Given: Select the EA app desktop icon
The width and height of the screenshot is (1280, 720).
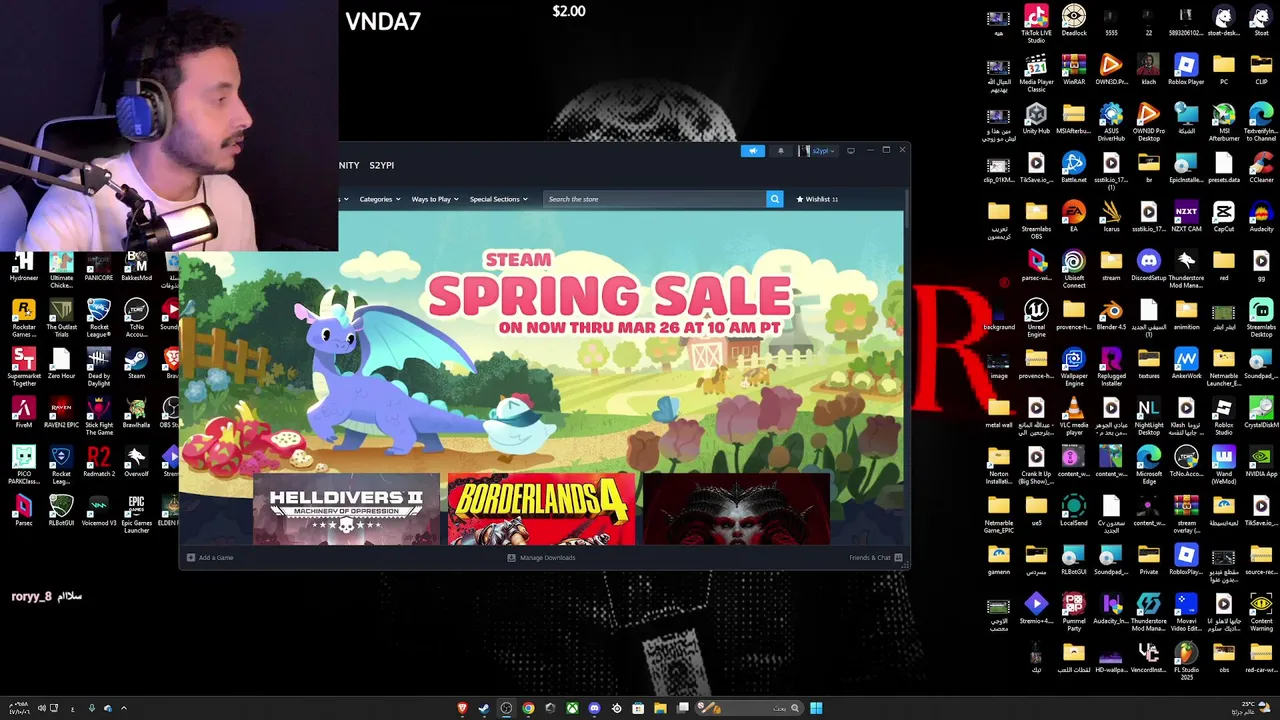Looking at the screenshot, I should pyautogui.click(x=1074, y=217).
